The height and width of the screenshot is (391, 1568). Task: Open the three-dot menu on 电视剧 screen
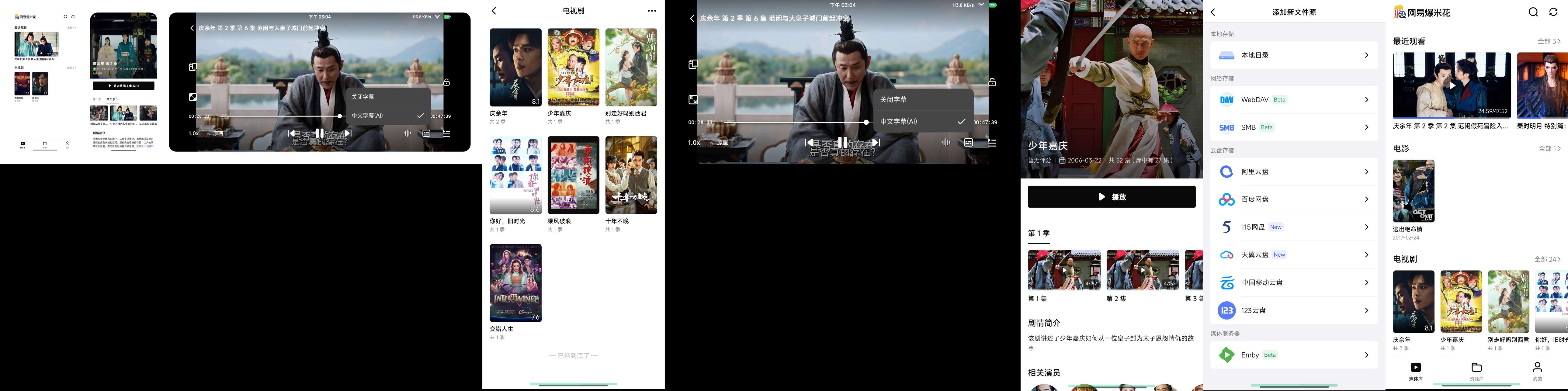pyautogui.click(x=652, y=11)
